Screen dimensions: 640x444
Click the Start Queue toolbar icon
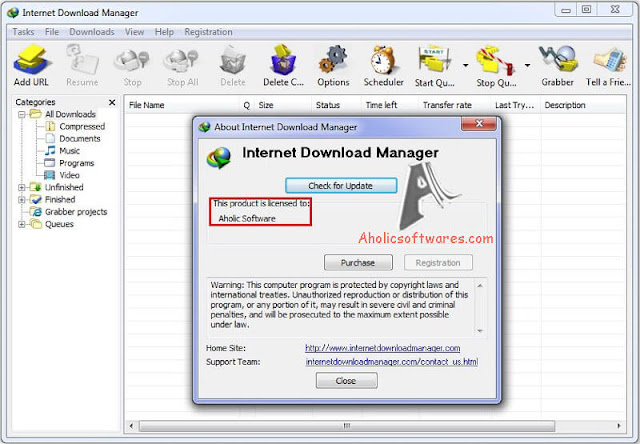tap(434, 60)
